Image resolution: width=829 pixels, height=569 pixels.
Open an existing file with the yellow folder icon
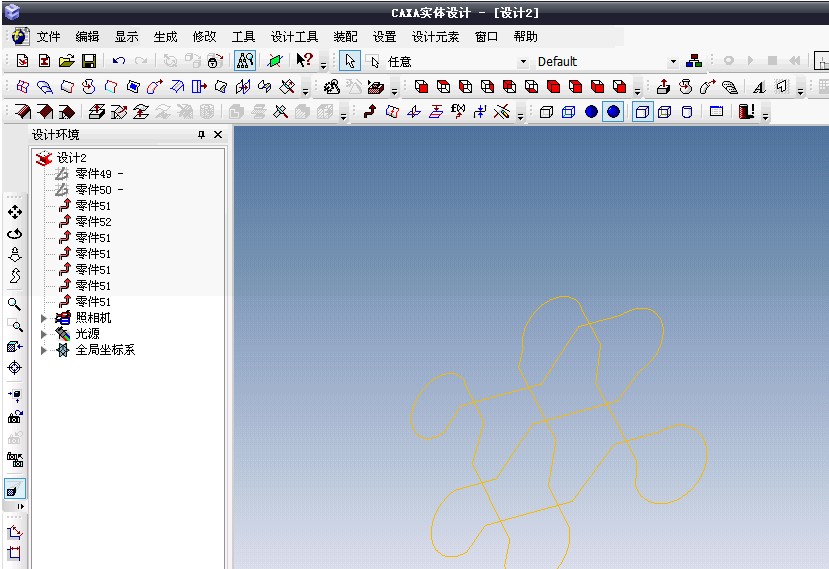[67, 61]
